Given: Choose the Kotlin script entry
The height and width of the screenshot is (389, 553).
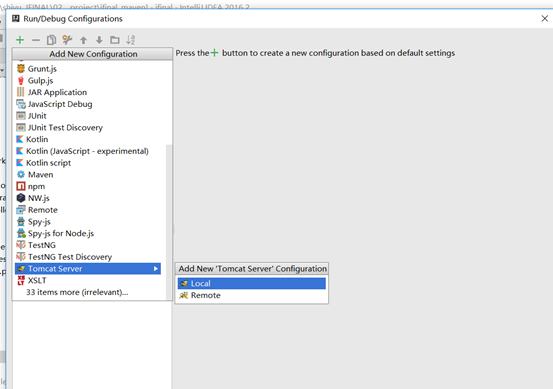Looking at the screenshot, I should point(87,163).
